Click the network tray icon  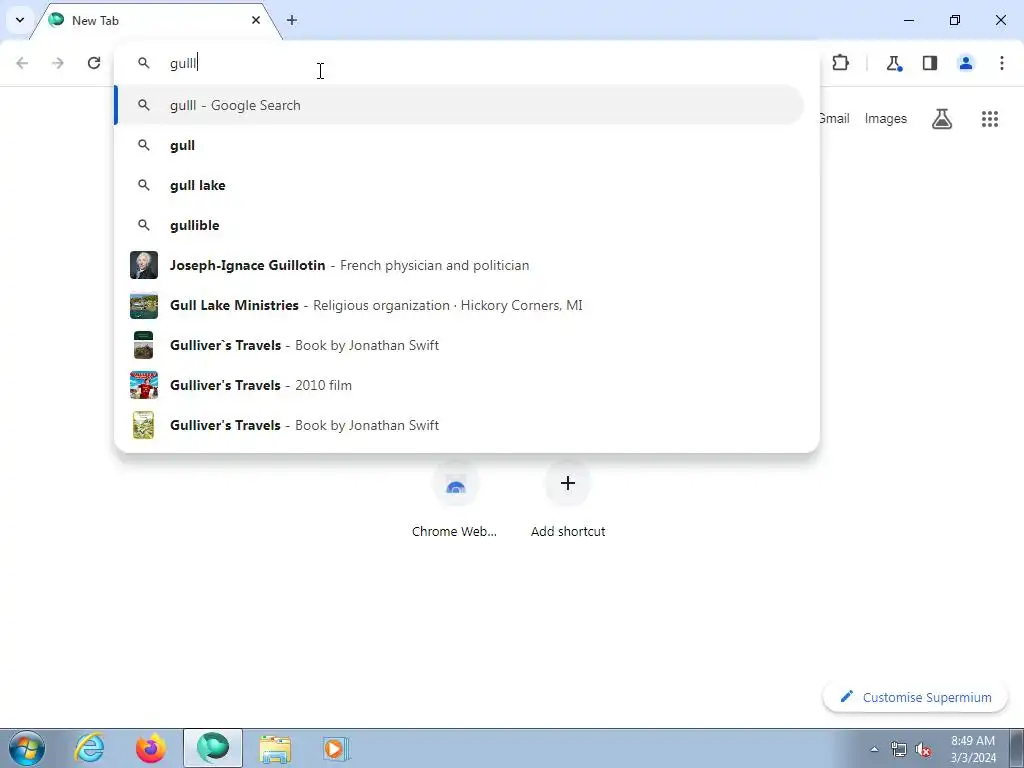pyautogui.click(x=899, y=749)
